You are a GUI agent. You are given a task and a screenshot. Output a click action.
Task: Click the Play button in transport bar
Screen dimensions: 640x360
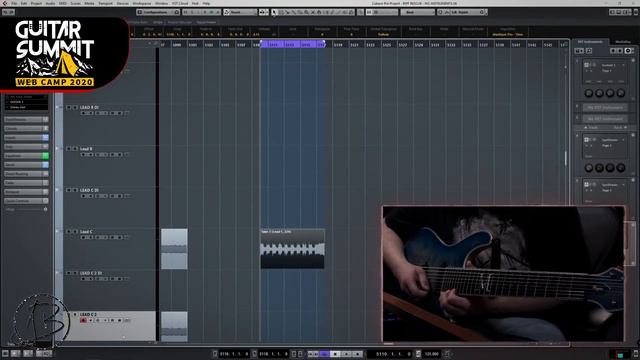click(x=347, y=354)
